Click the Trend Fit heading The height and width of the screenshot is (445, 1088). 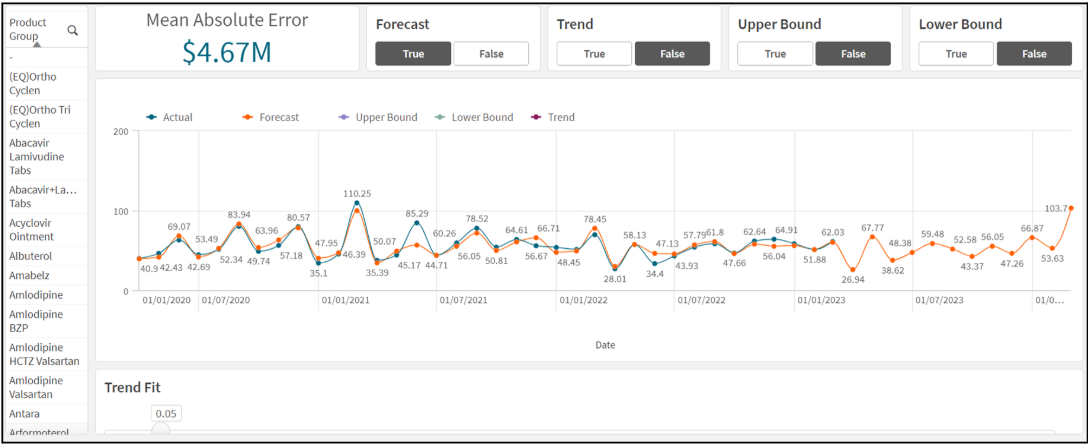tap(133, 387)
